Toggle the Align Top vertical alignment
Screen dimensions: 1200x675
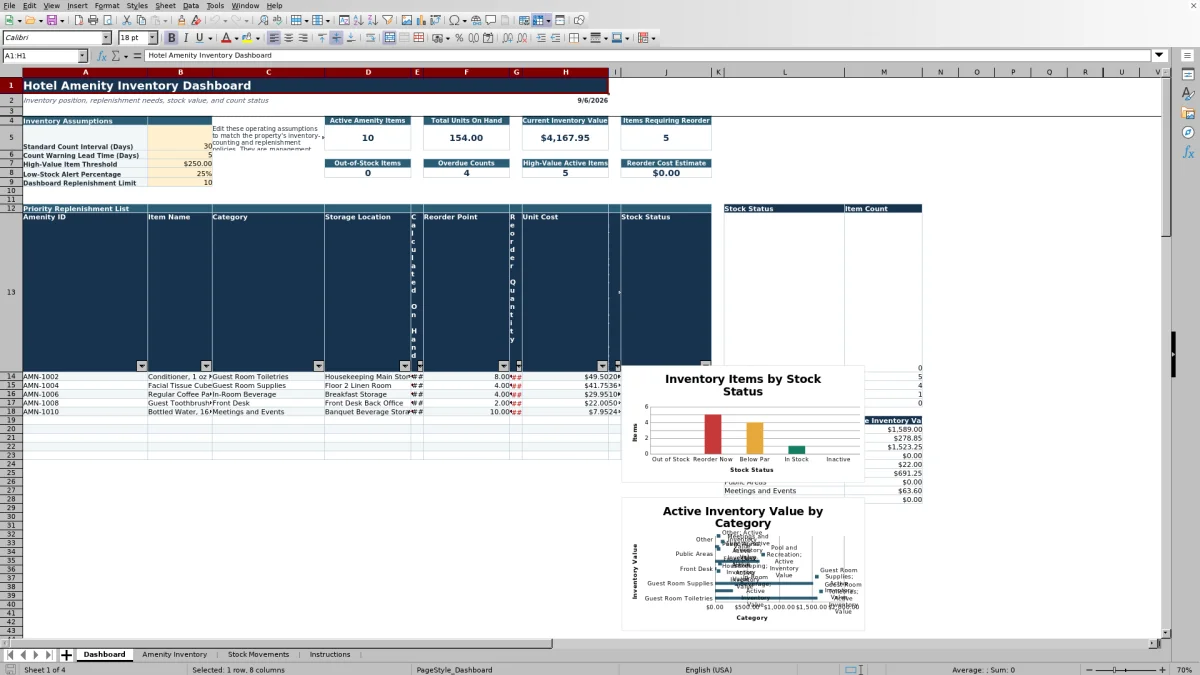(x=321, y=38)
